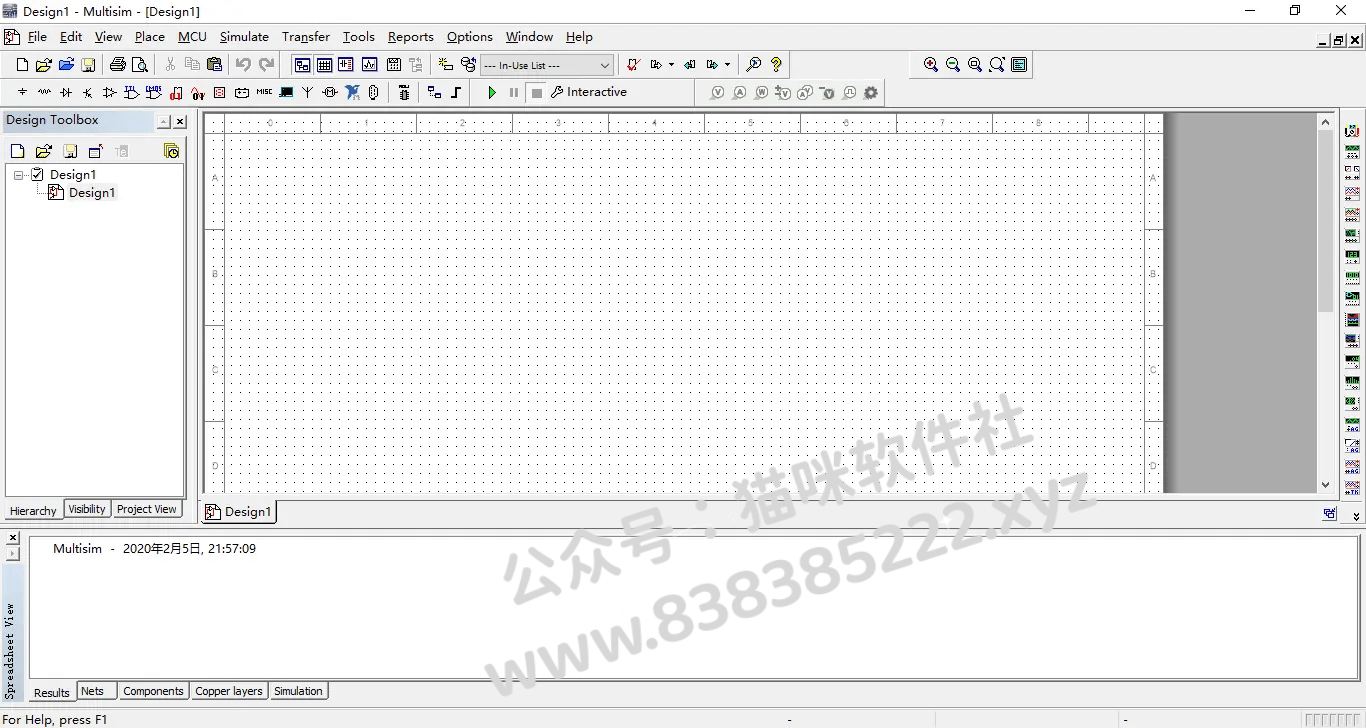Place a bus using the toolbar icon

pyautogui.click(x=456, y=92)
